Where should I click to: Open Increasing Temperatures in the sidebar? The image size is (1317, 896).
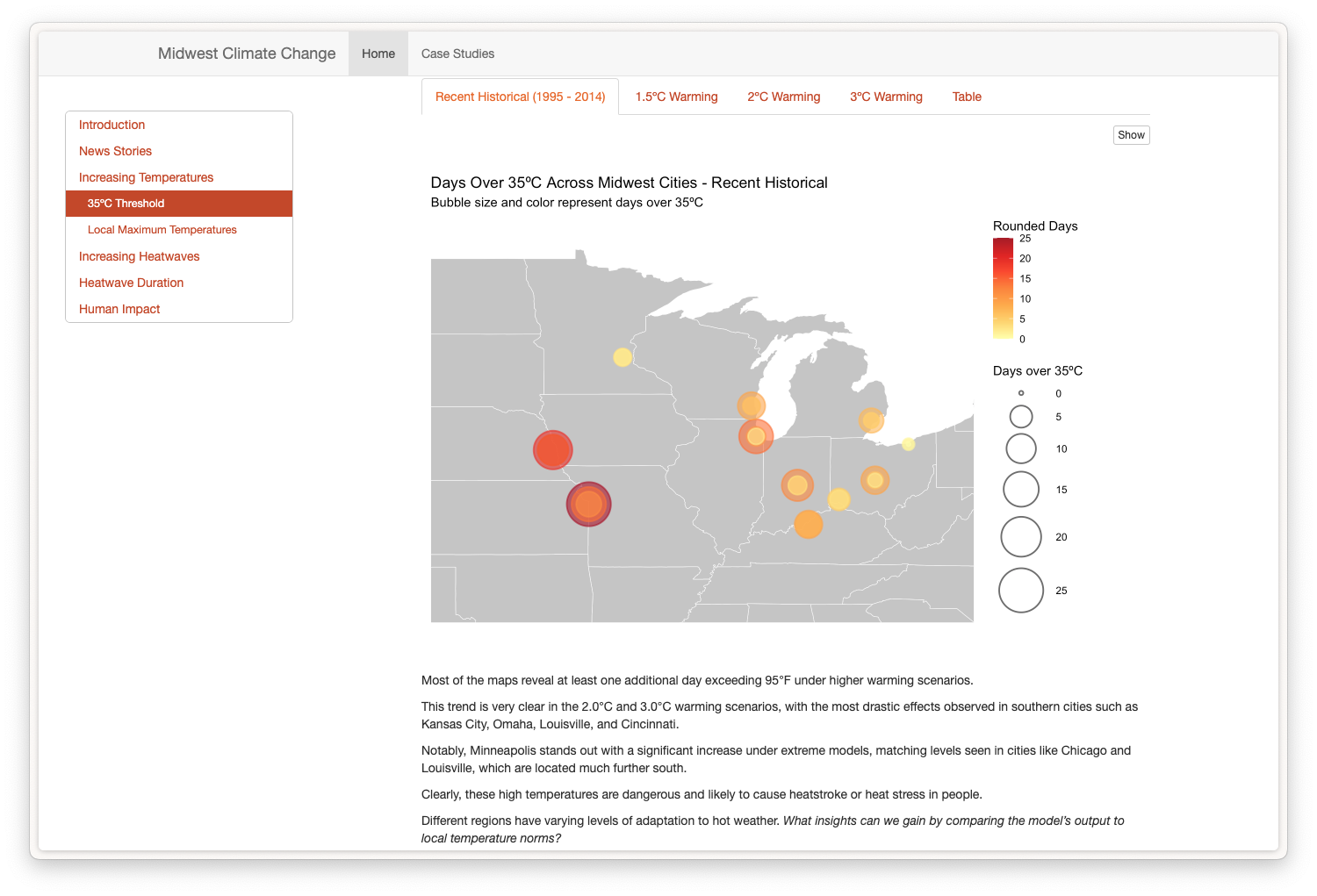point(179,177)
